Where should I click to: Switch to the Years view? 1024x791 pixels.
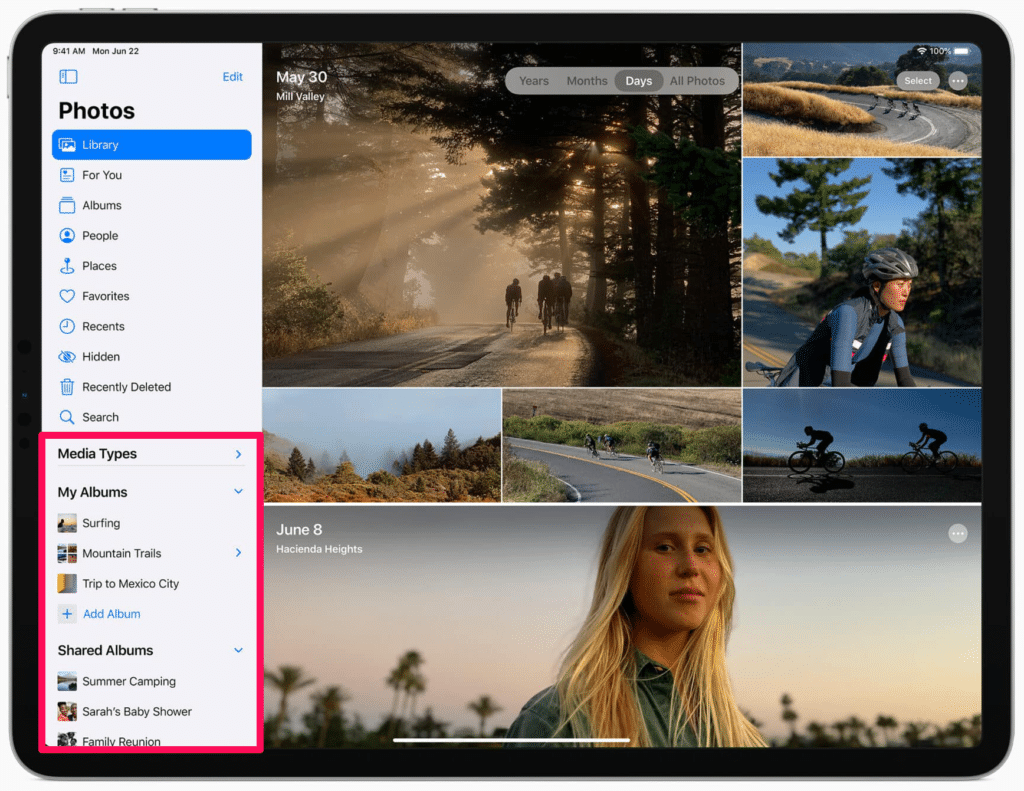point(534,81)
